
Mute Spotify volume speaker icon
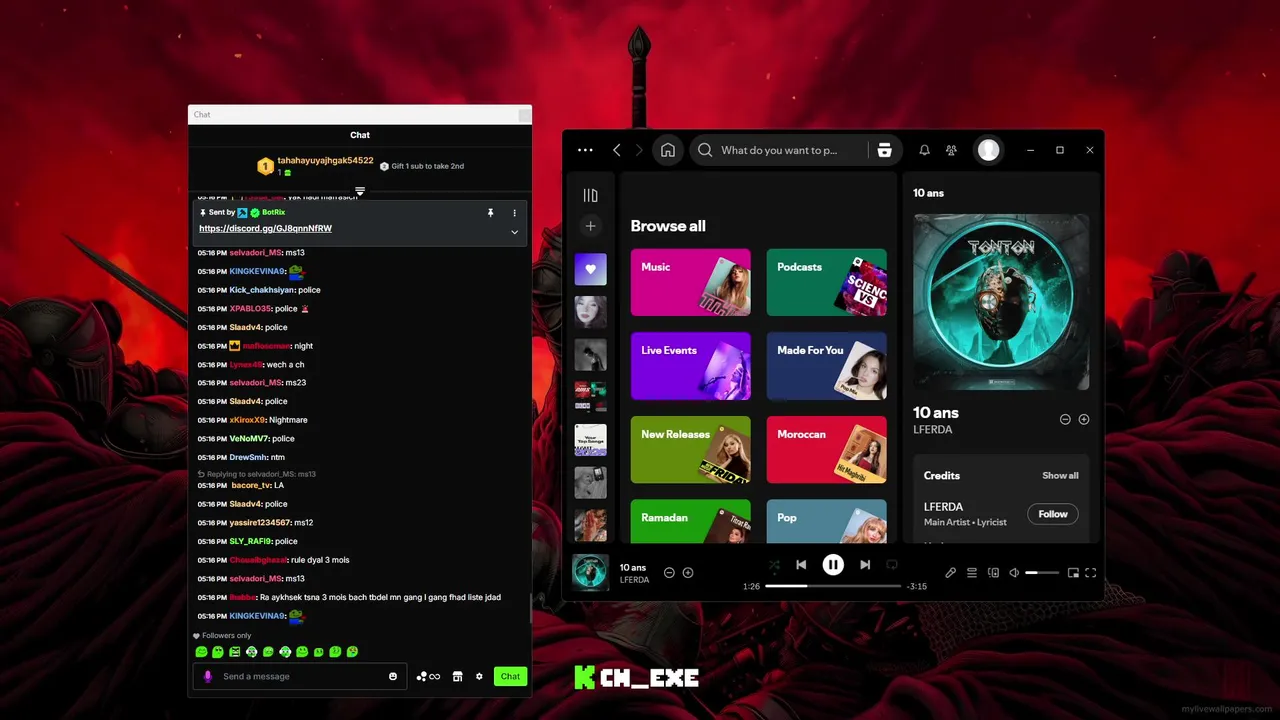1014,573
